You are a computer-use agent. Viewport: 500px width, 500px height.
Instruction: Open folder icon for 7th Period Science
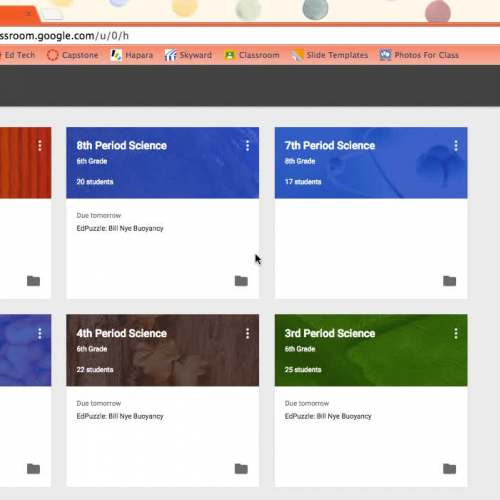click(x=449, y=281)
